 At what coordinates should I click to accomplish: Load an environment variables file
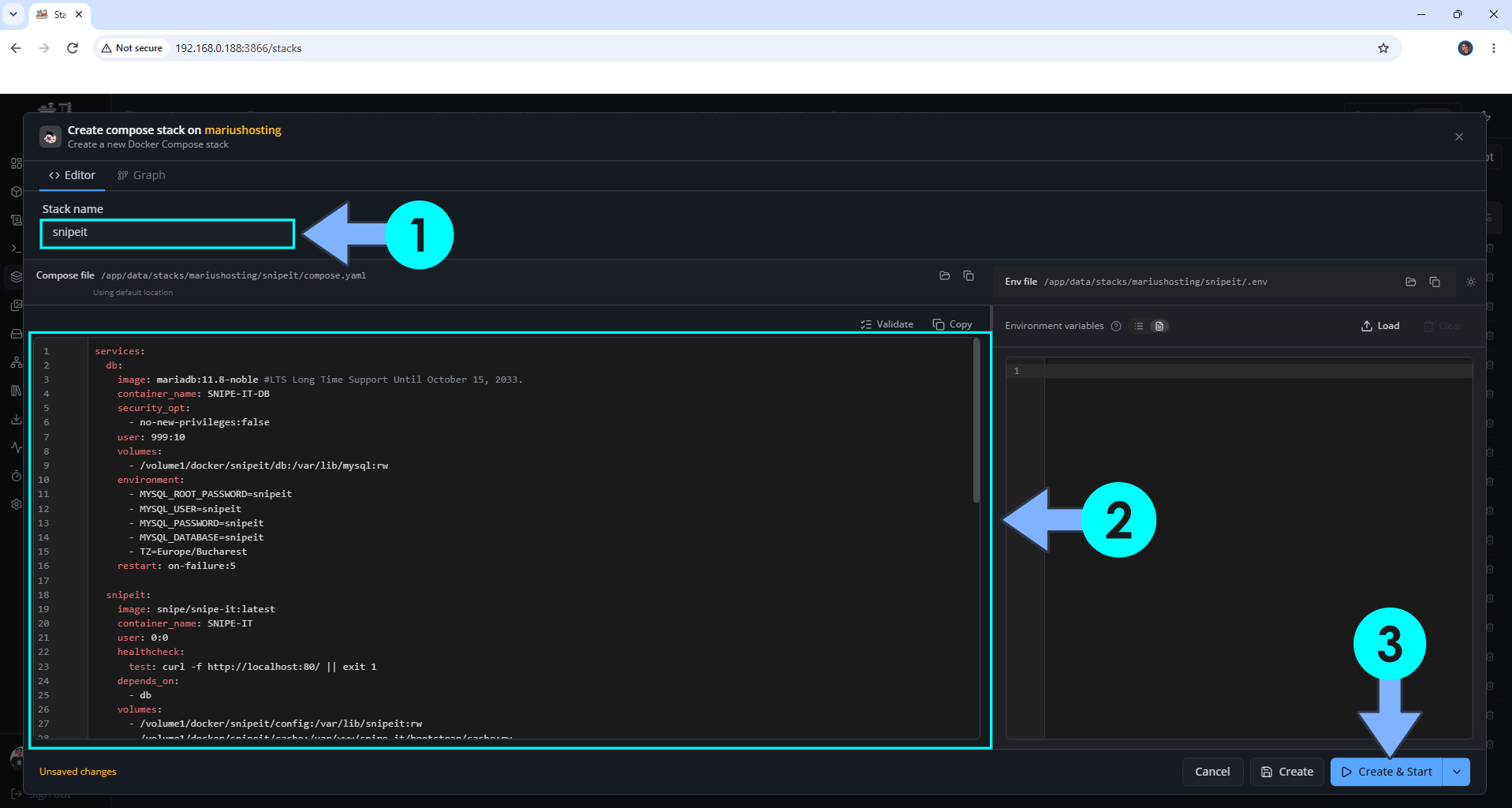pyautogui.click(x=1380, y=326)
